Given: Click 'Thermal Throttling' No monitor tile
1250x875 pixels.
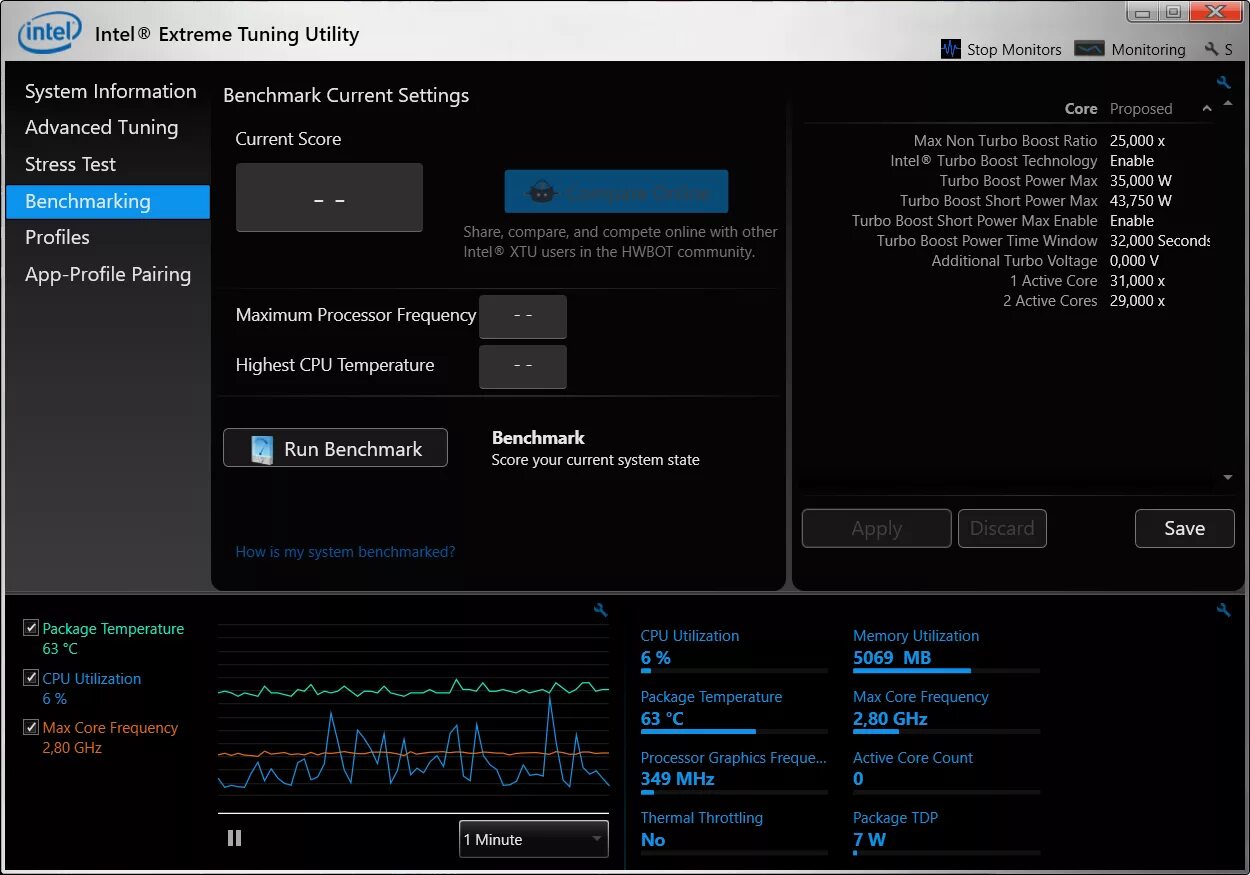Looking at the screenshot, I should (x=734, y=832).
